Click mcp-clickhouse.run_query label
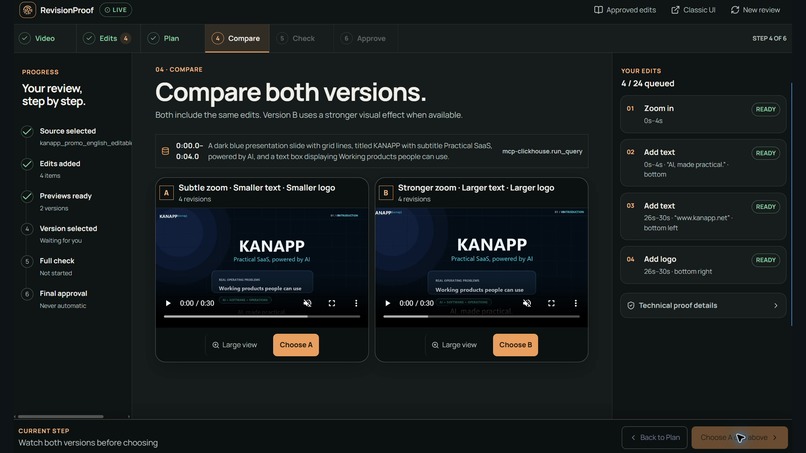The height and width of the screenshot is (453, 806). click(542, 151)
